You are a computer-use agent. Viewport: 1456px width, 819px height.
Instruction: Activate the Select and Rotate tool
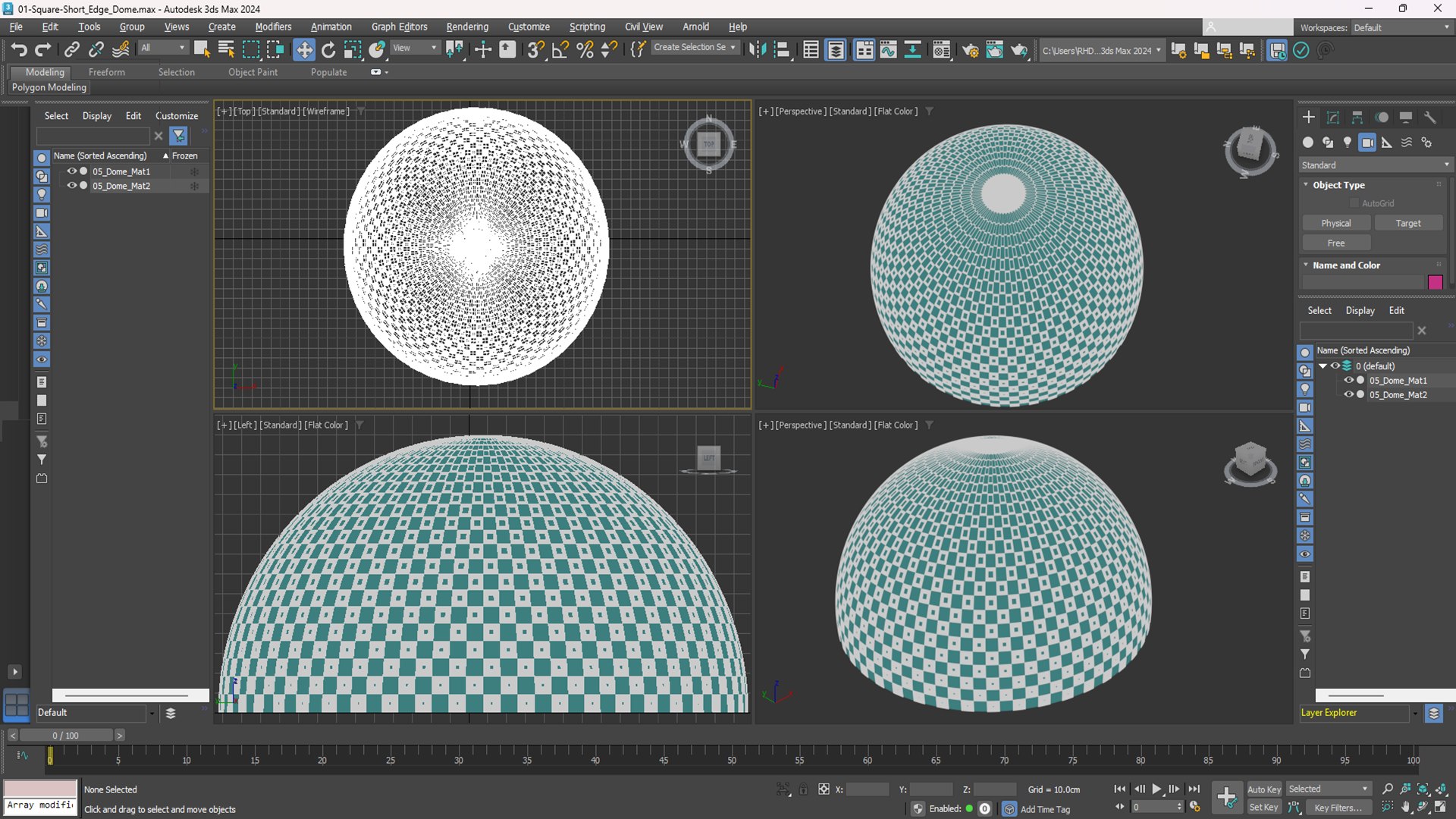coord(328,50)
